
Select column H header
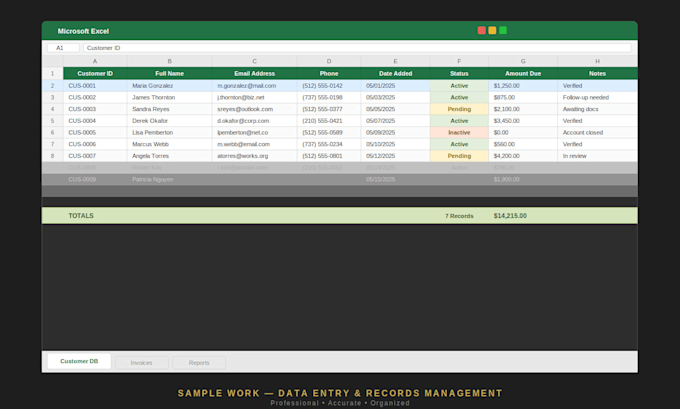point(597,61)
